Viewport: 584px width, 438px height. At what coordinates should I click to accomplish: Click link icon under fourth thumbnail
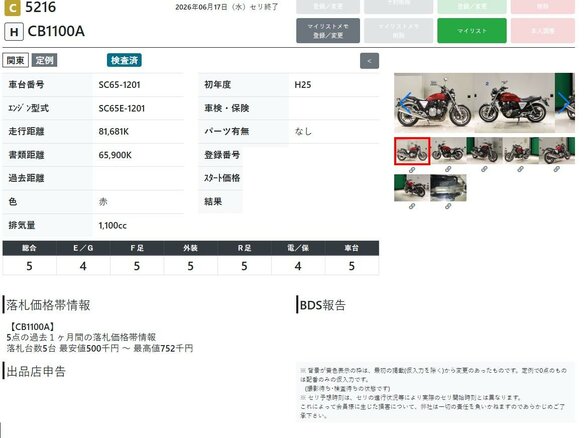click(520, 169)
